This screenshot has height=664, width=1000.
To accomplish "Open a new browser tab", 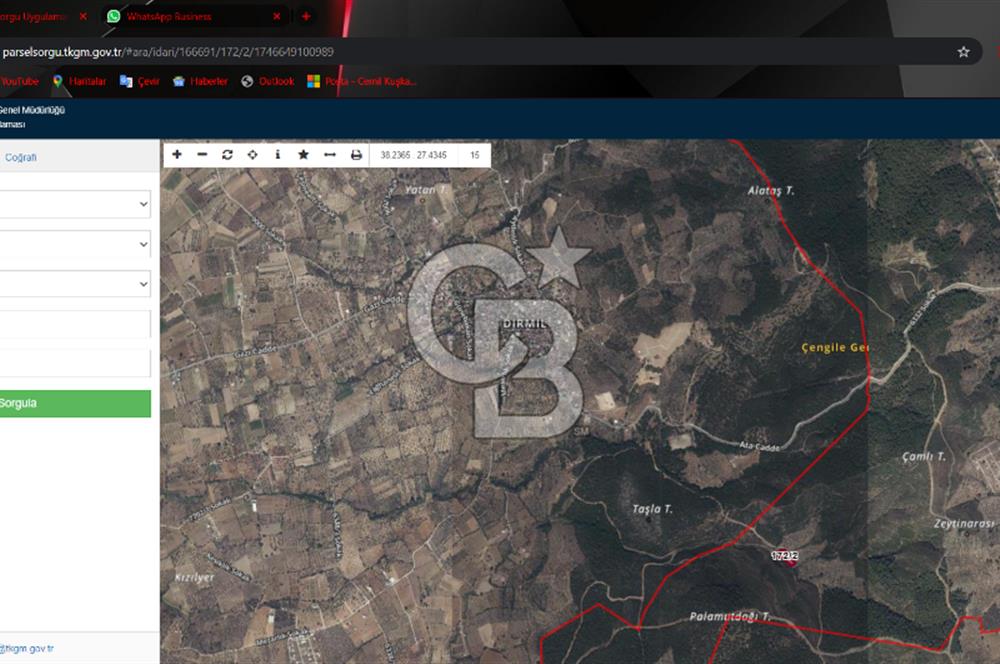I will coord(306,16).
